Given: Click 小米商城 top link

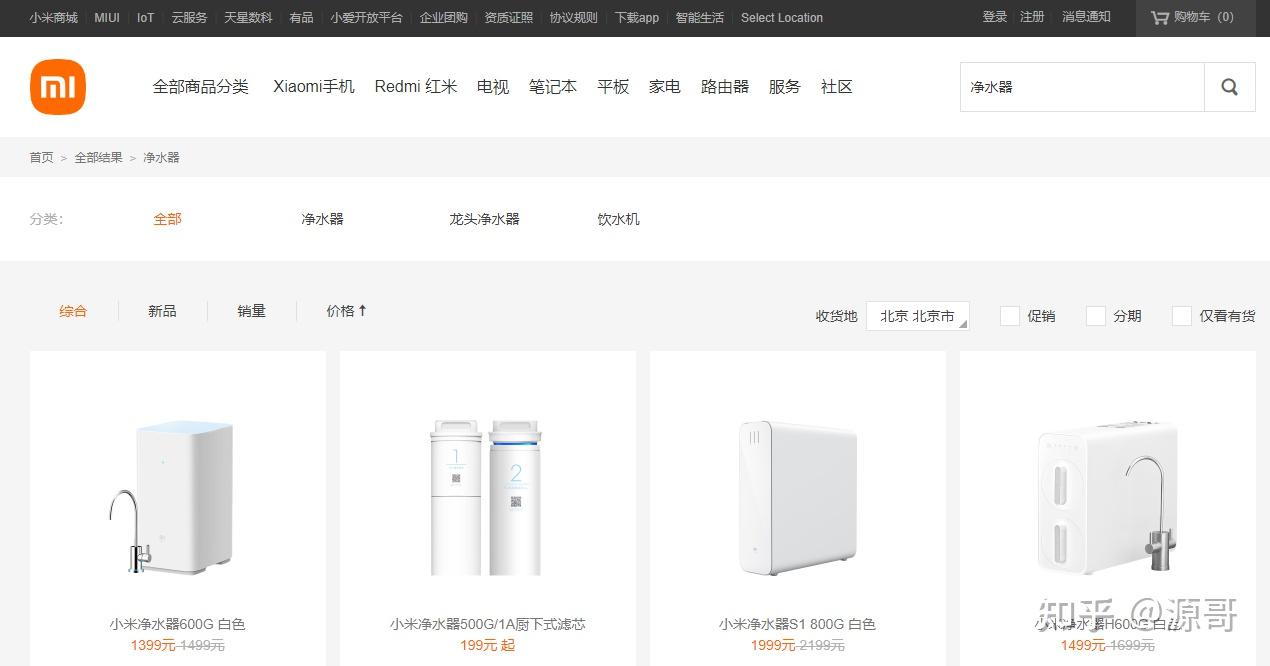Looking at the screenshot, I should (53, 17).
